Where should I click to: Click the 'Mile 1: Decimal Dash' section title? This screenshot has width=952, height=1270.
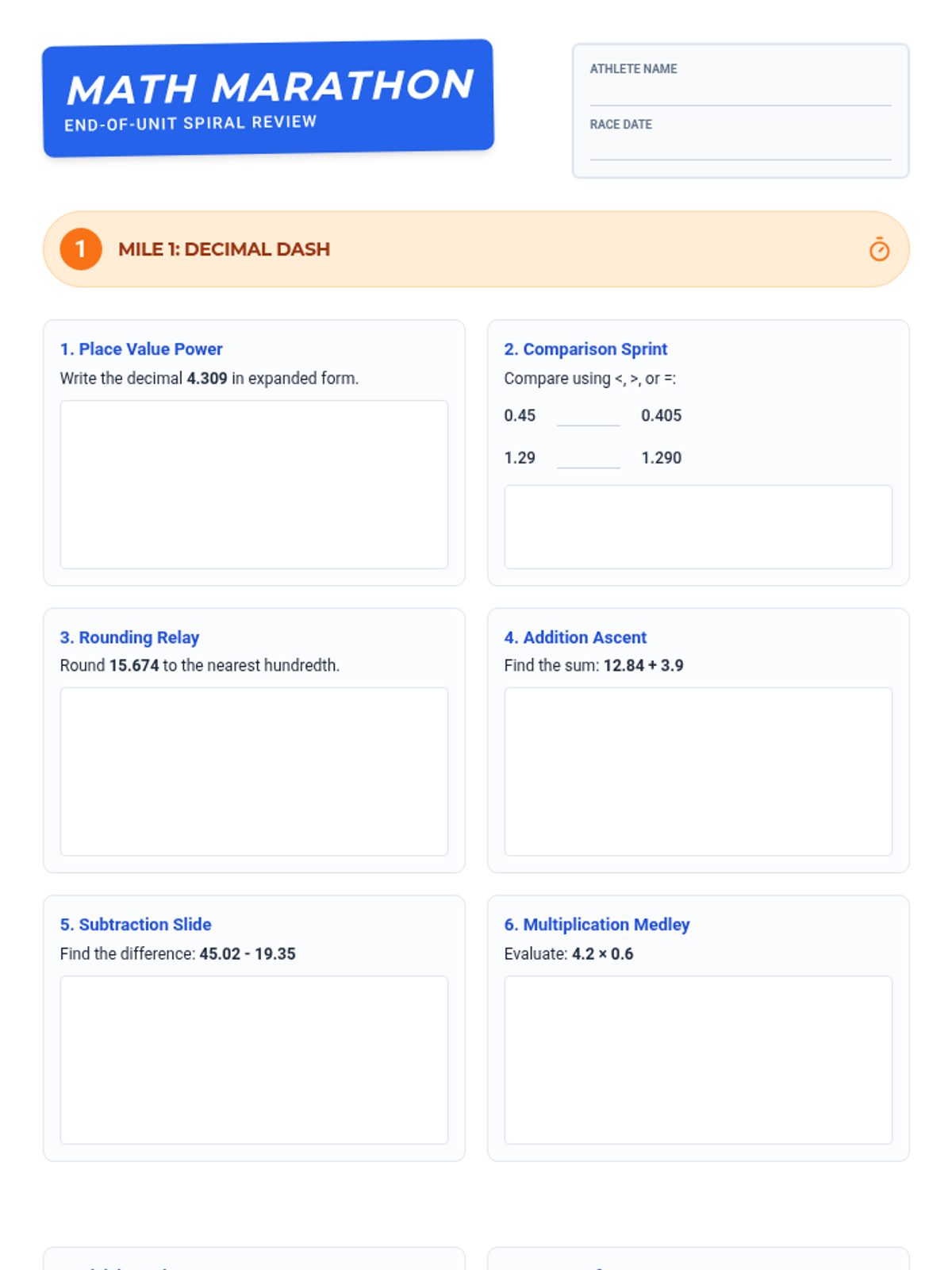pyautogui.click(x=224, y=249)
